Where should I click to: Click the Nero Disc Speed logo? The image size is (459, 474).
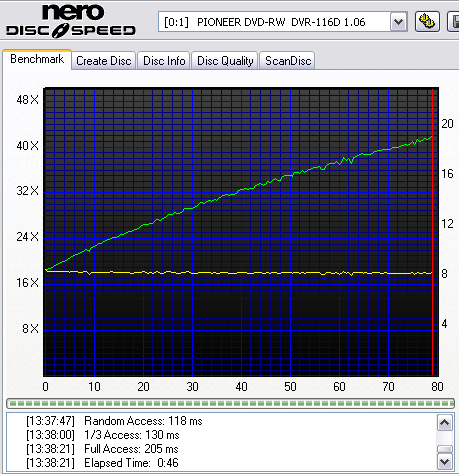71,21
